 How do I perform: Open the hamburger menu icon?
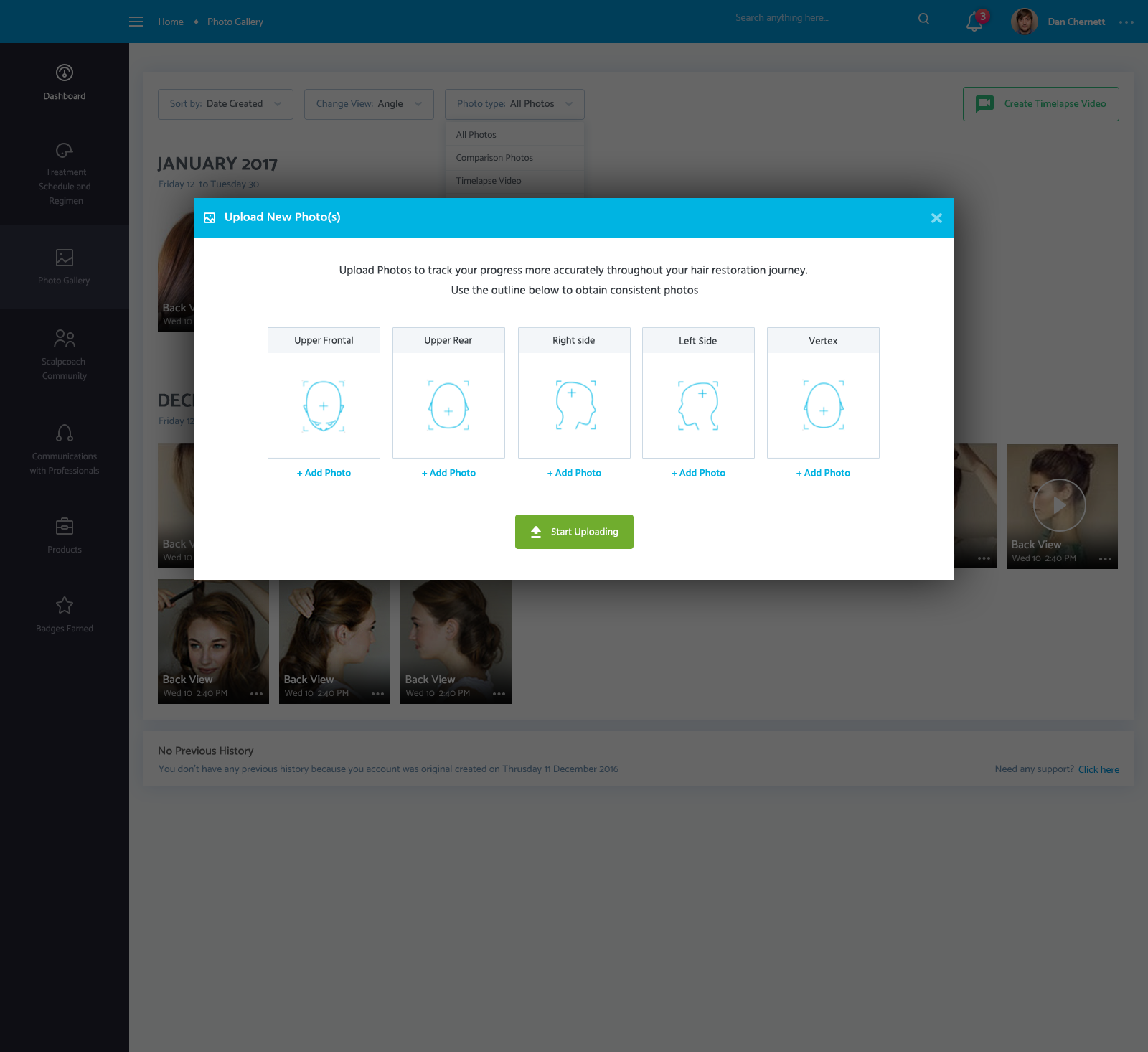[136, 22]
